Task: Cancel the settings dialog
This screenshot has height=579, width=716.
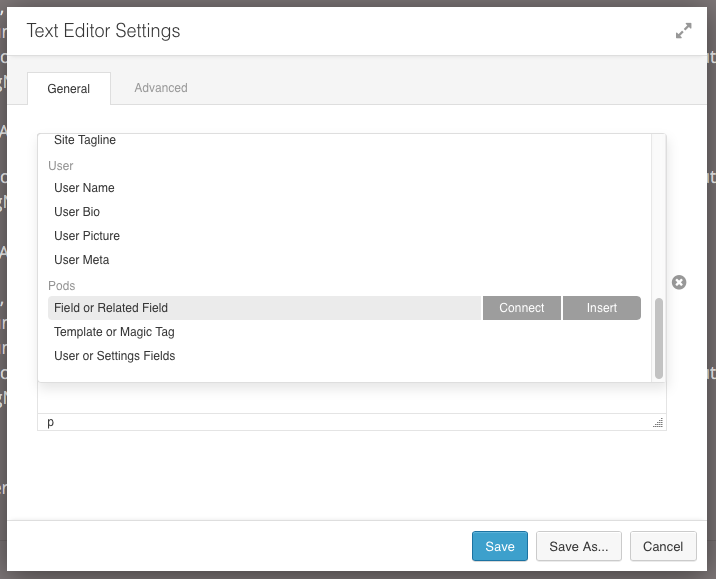Action: 663,546
